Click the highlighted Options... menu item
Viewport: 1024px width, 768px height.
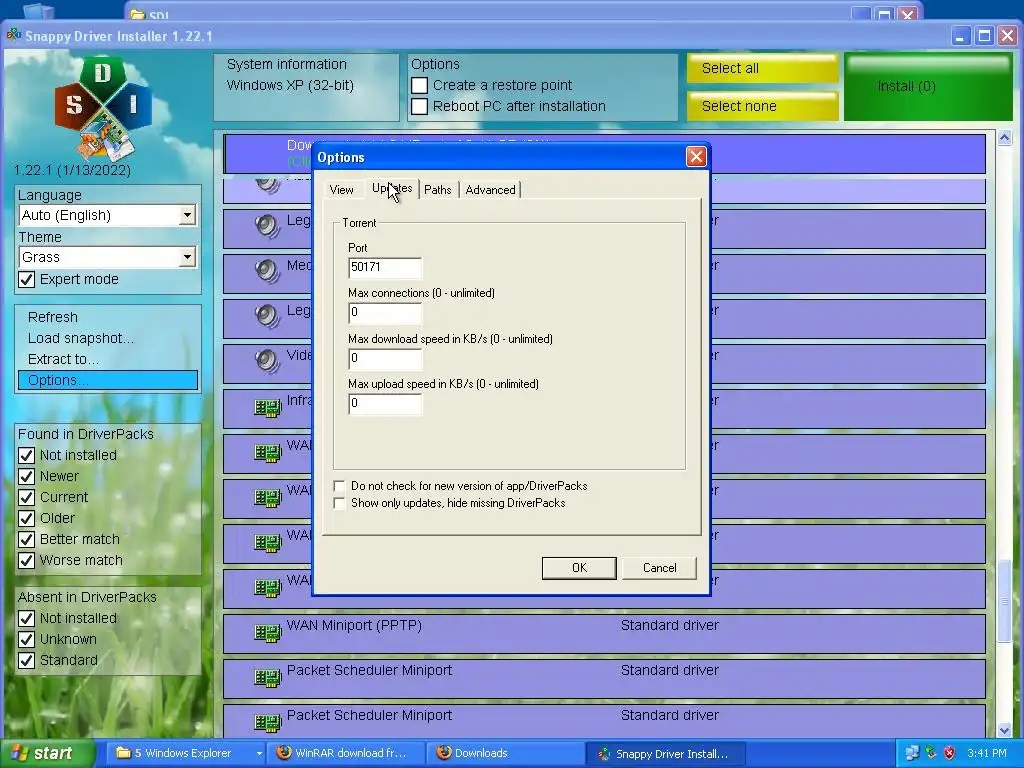coord(108,380)
